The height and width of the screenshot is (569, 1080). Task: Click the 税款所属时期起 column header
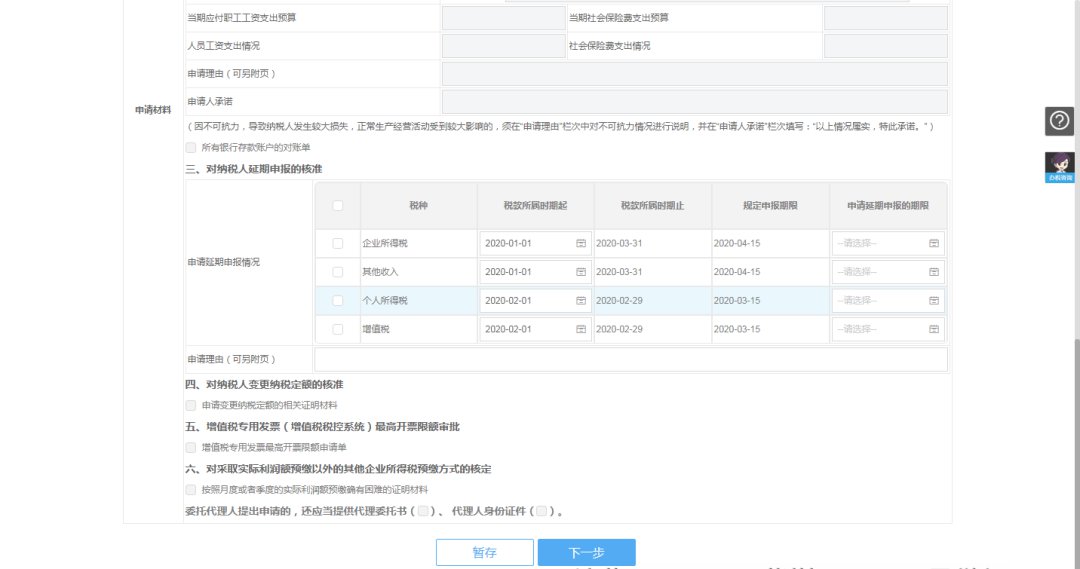click(x=535, y=205)
